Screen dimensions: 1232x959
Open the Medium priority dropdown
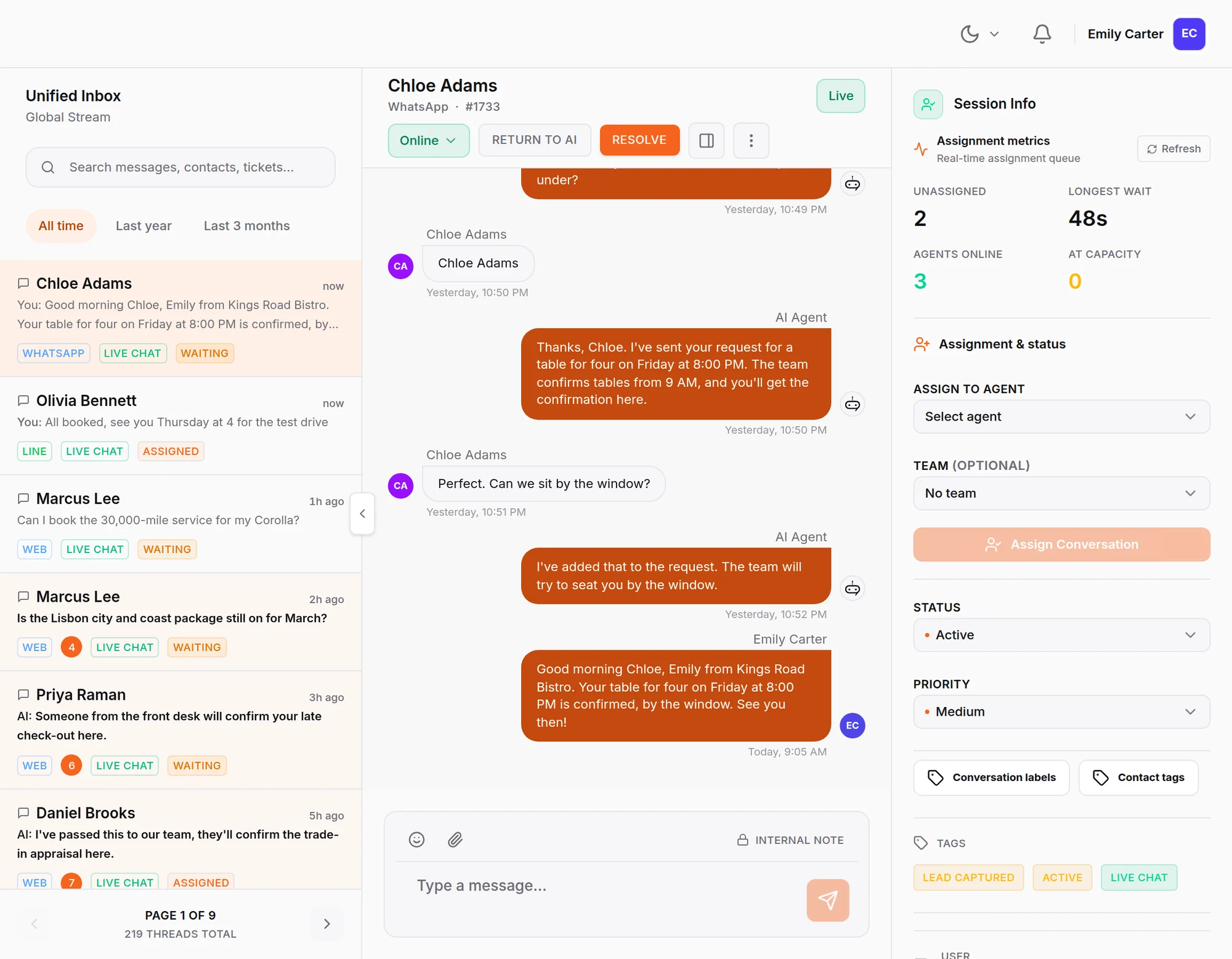click(x=1061, y=711)
